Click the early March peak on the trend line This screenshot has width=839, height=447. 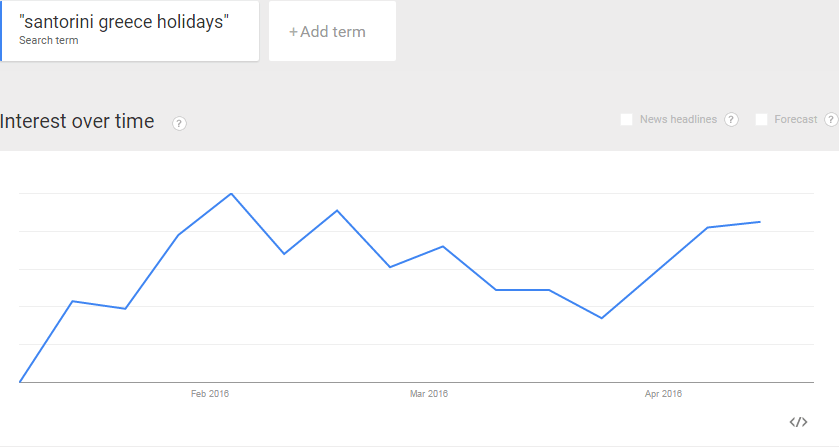point(443,246)
